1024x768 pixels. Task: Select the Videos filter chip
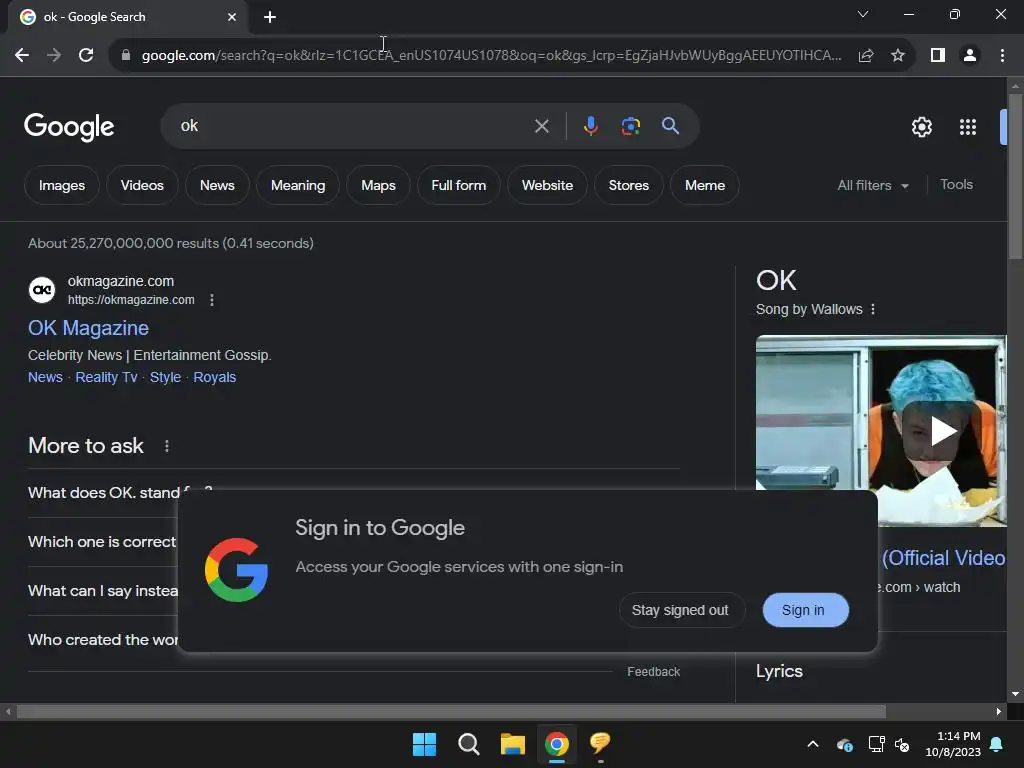(142, 185)
